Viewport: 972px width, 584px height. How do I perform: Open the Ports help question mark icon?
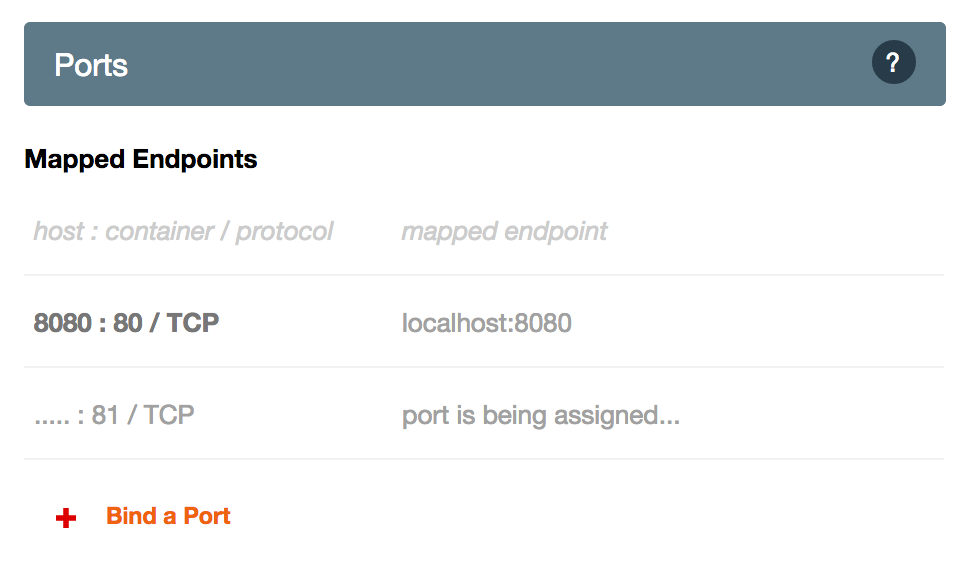point(893,62)
